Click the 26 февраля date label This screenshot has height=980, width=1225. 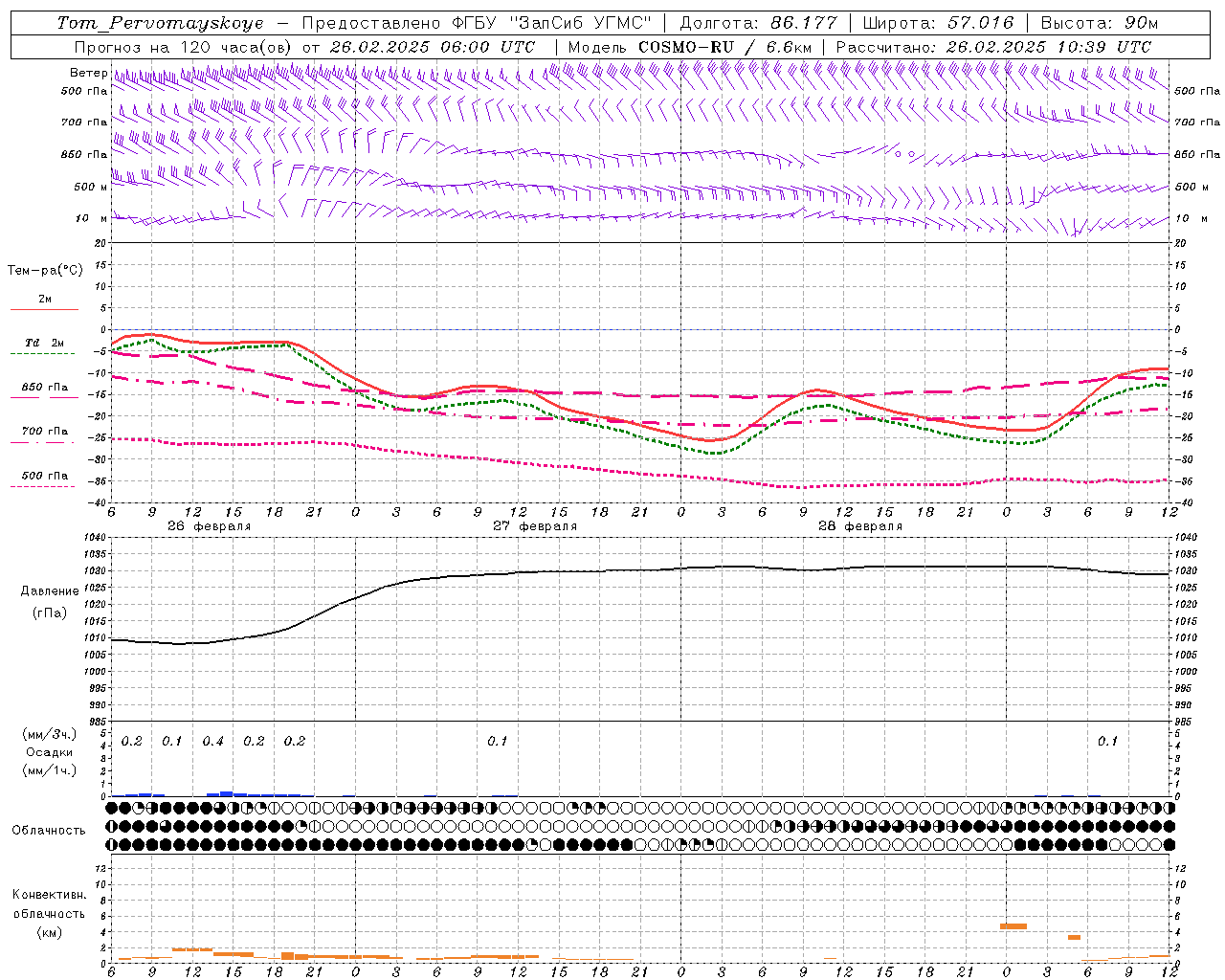point(210,526)
